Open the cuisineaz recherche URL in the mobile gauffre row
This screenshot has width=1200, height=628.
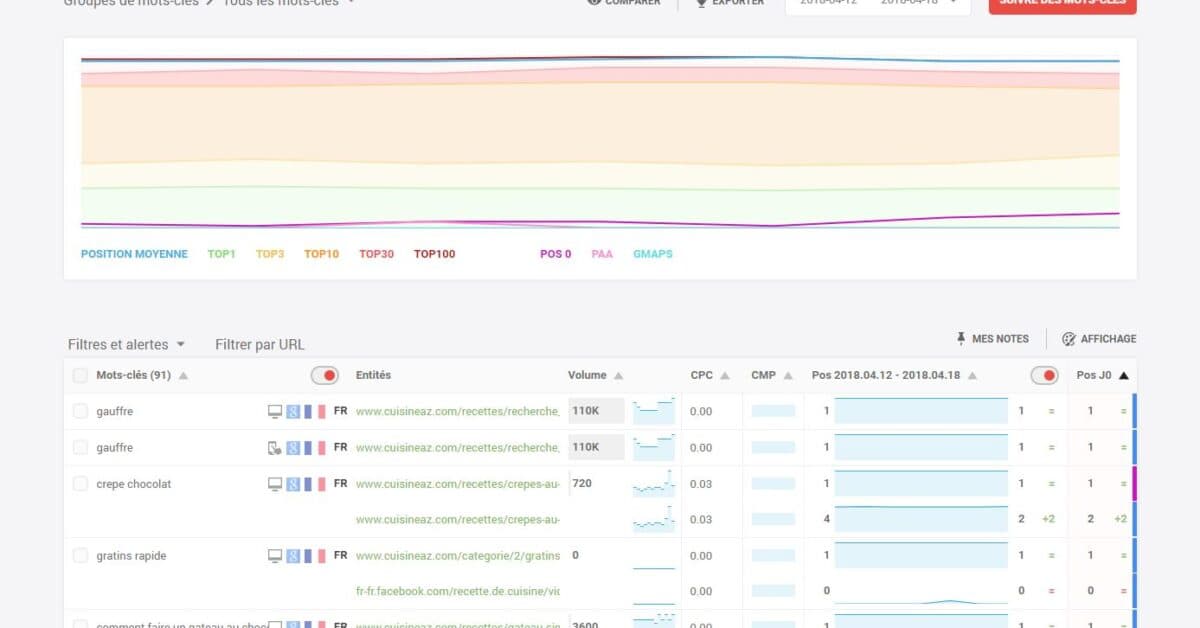[458, 448]
